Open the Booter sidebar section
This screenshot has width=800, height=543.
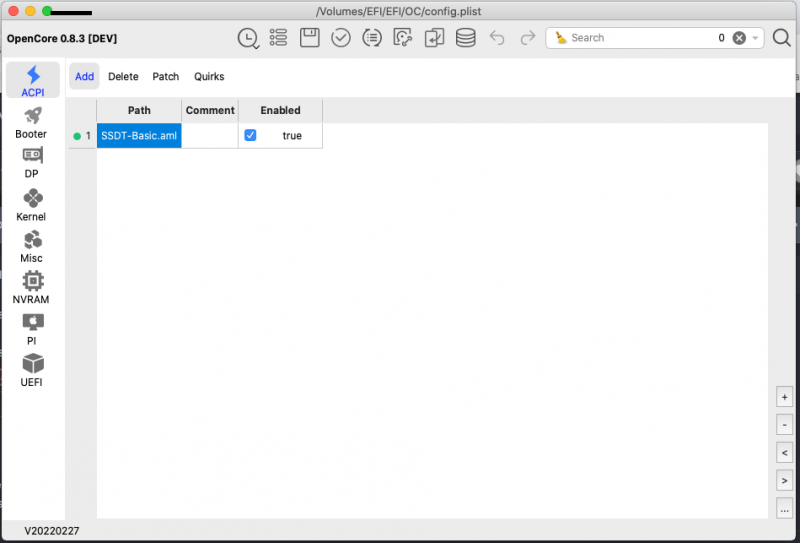click(31, 122)
